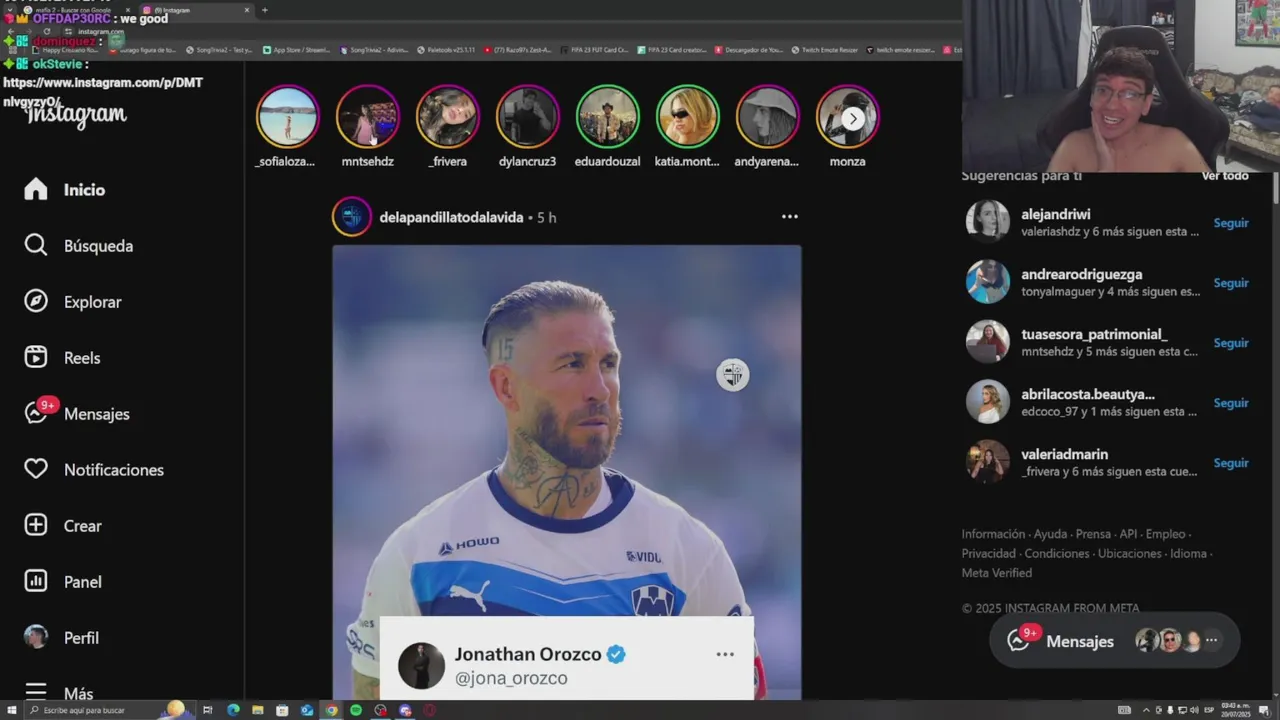Open Paletools bookmark
The image size is (1280, 720).
(446, 49)
